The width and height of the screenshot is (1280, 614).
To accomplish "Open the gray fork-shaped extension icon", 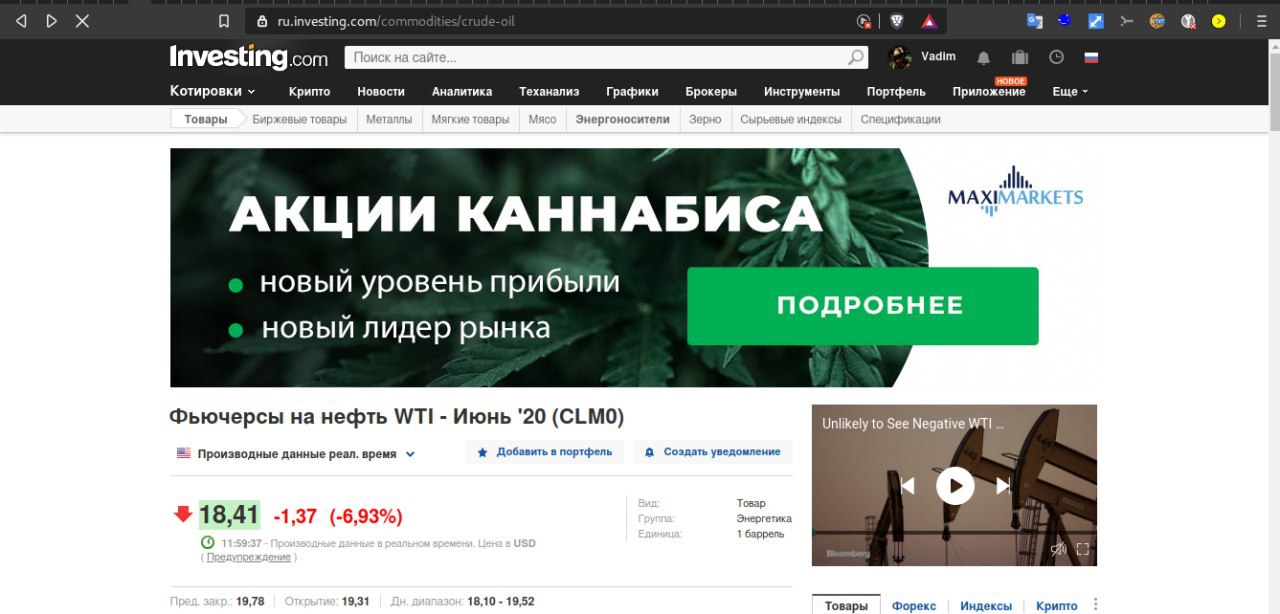I will (1127, 20).
